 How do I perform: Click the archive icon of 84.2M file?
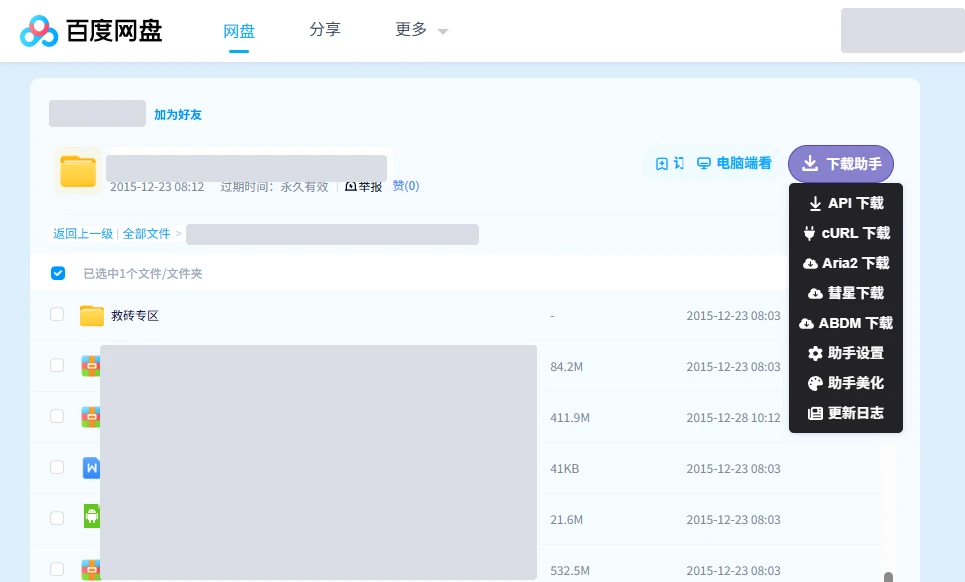[91, 366]
